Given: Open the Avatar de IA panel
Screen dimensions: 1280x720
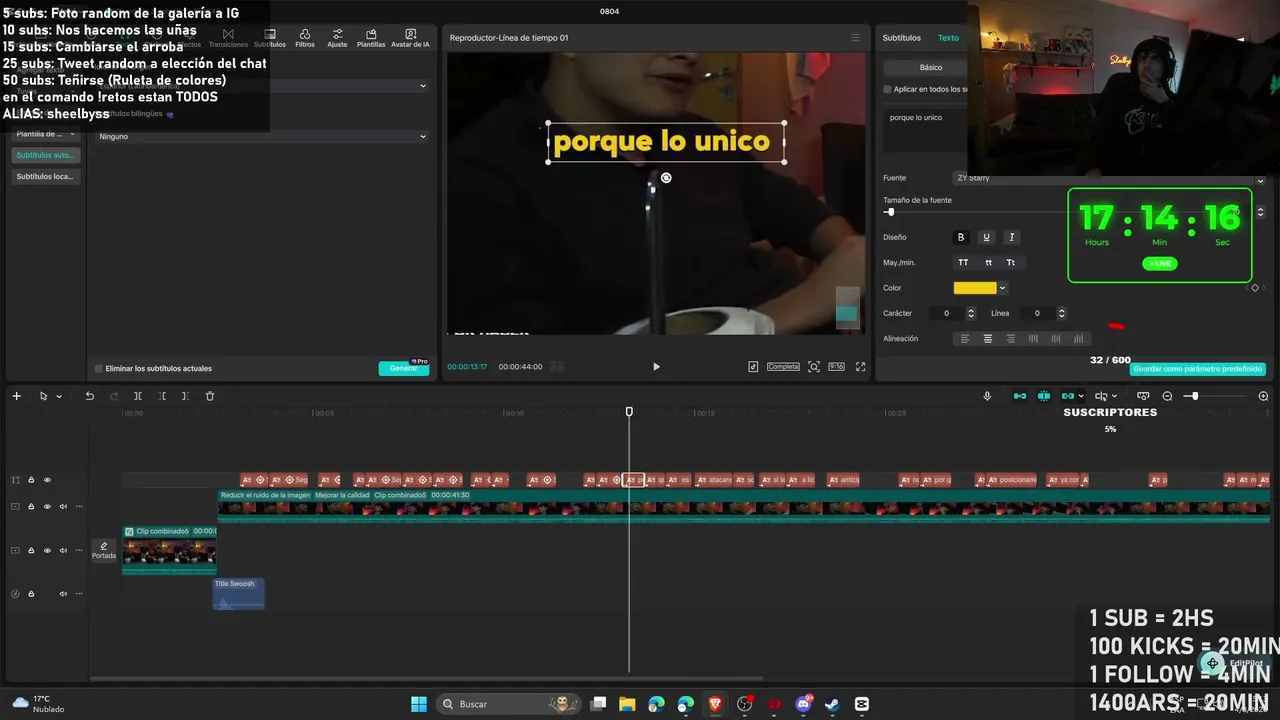Looking at the screenshot, I should [x=410, y=38].
